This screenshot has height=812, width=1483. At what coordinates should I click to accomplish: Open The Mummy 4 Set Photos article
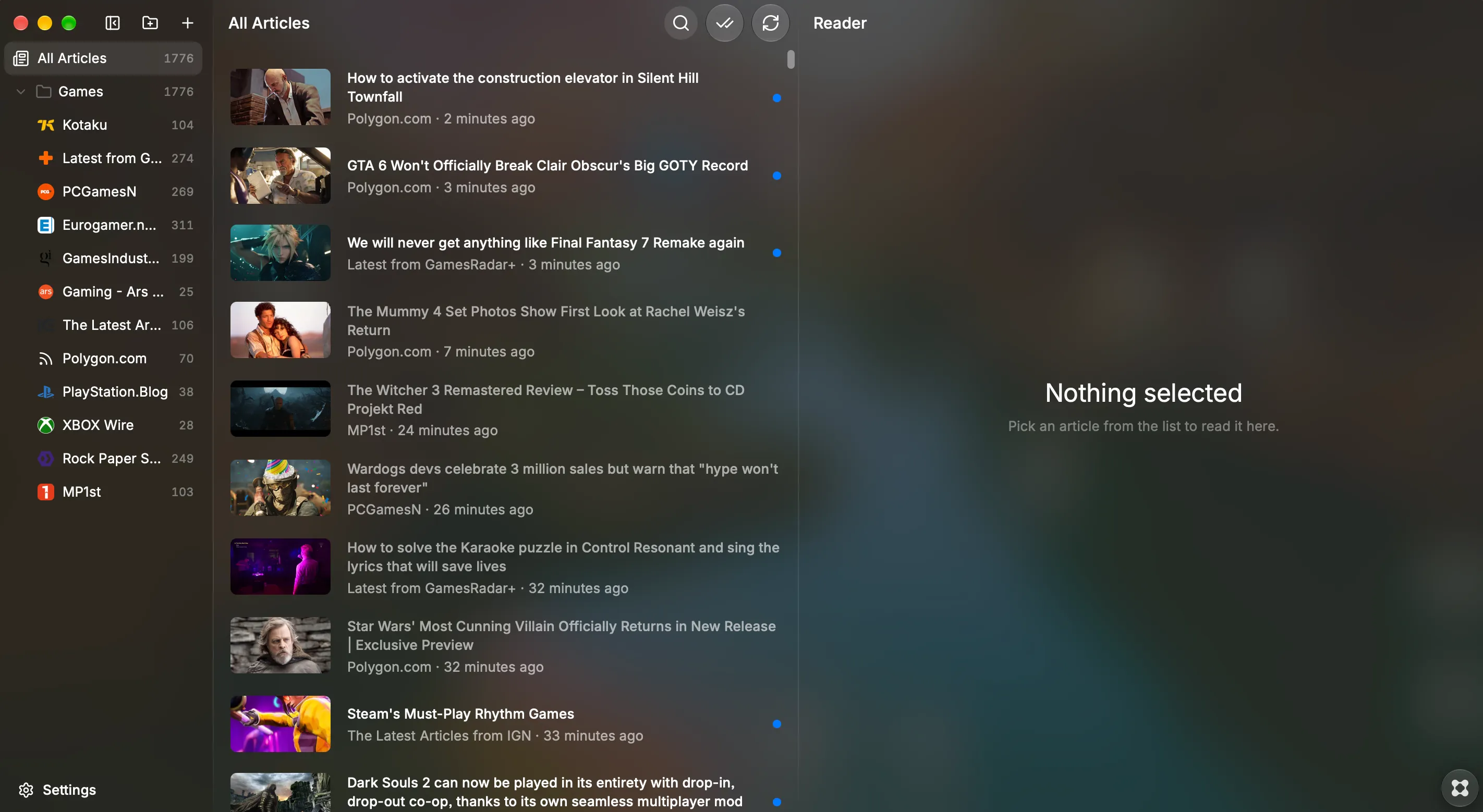pyautogui.click(x=505, y=331)
